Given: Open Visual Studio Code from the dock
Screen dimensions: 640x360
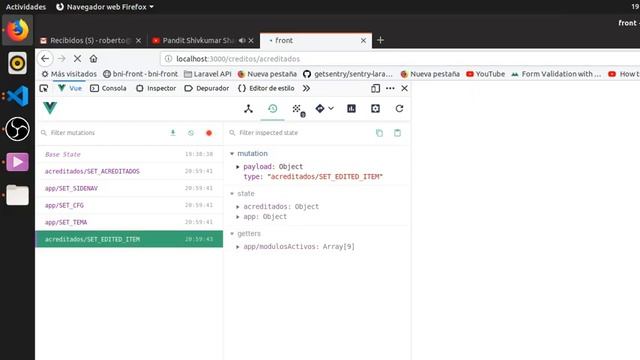Looking at the screenshot, I should pyautogui.click(x=17, y=96).
